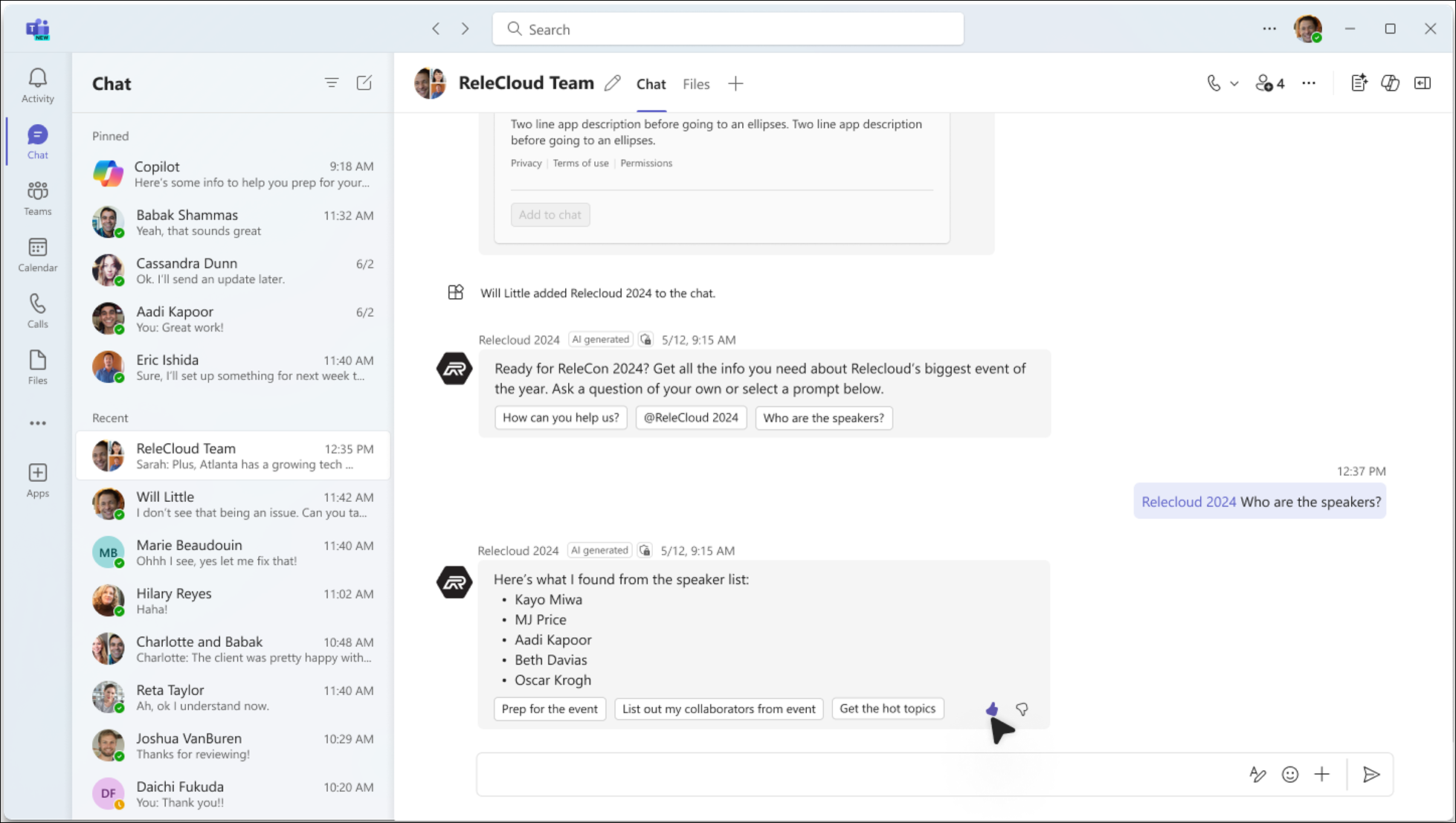Select the Teams sidebar icon

click(x=38, y=197)
